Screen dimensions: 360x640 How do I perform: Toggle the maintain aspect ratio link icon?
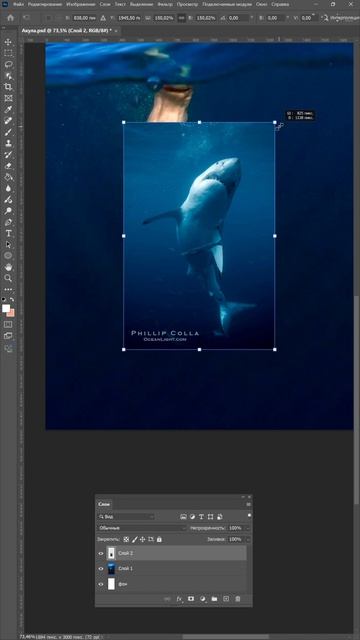180,18
